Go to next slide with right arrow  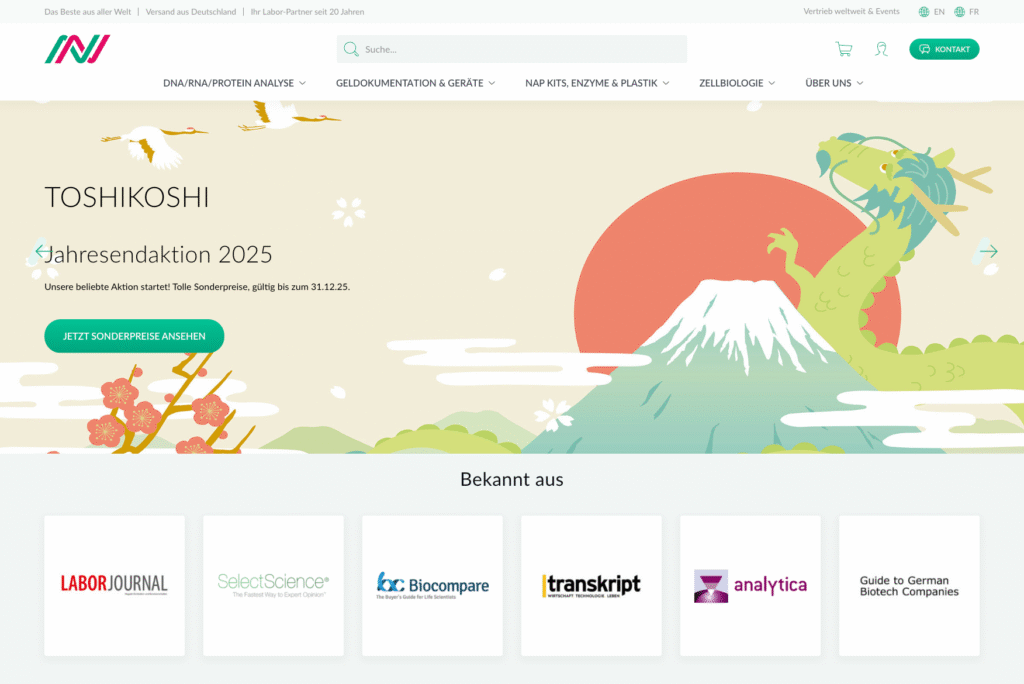(x=988, y=251)
